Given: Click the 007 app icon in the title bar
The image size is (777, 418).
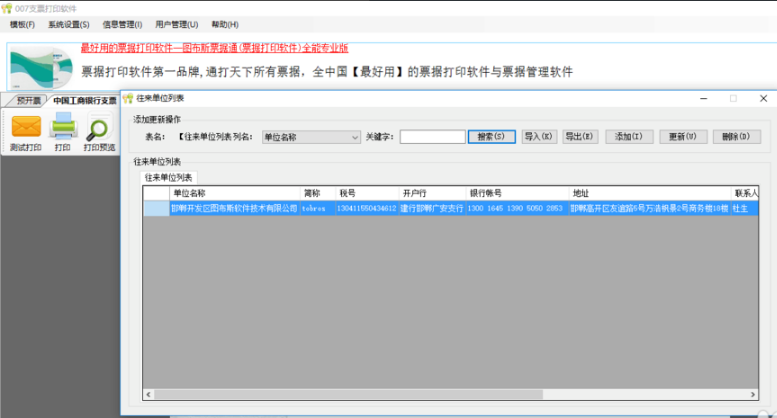Looking at the screenshot, I should click(x=6, y=8).
